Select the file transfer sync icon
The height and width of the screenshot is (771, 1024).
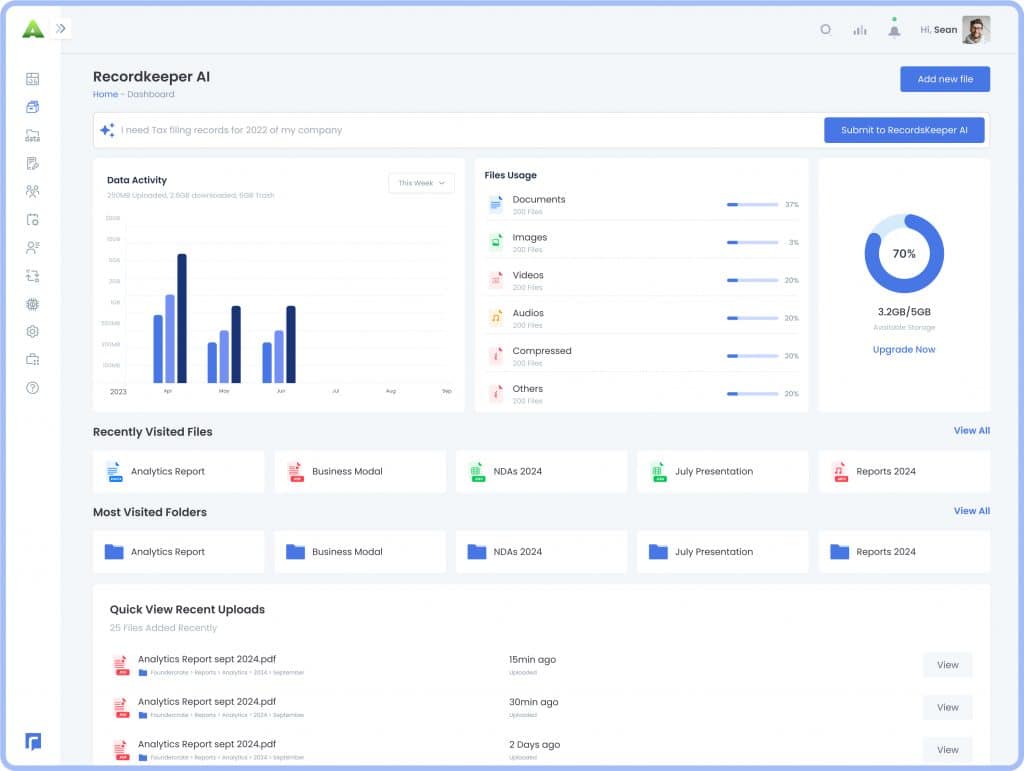tap(31, 275)
